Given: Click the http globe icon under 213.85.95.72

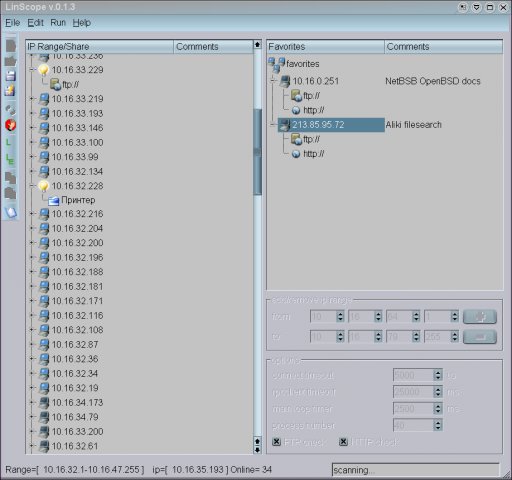Looking at the screenshot, I should coord(296,154).
